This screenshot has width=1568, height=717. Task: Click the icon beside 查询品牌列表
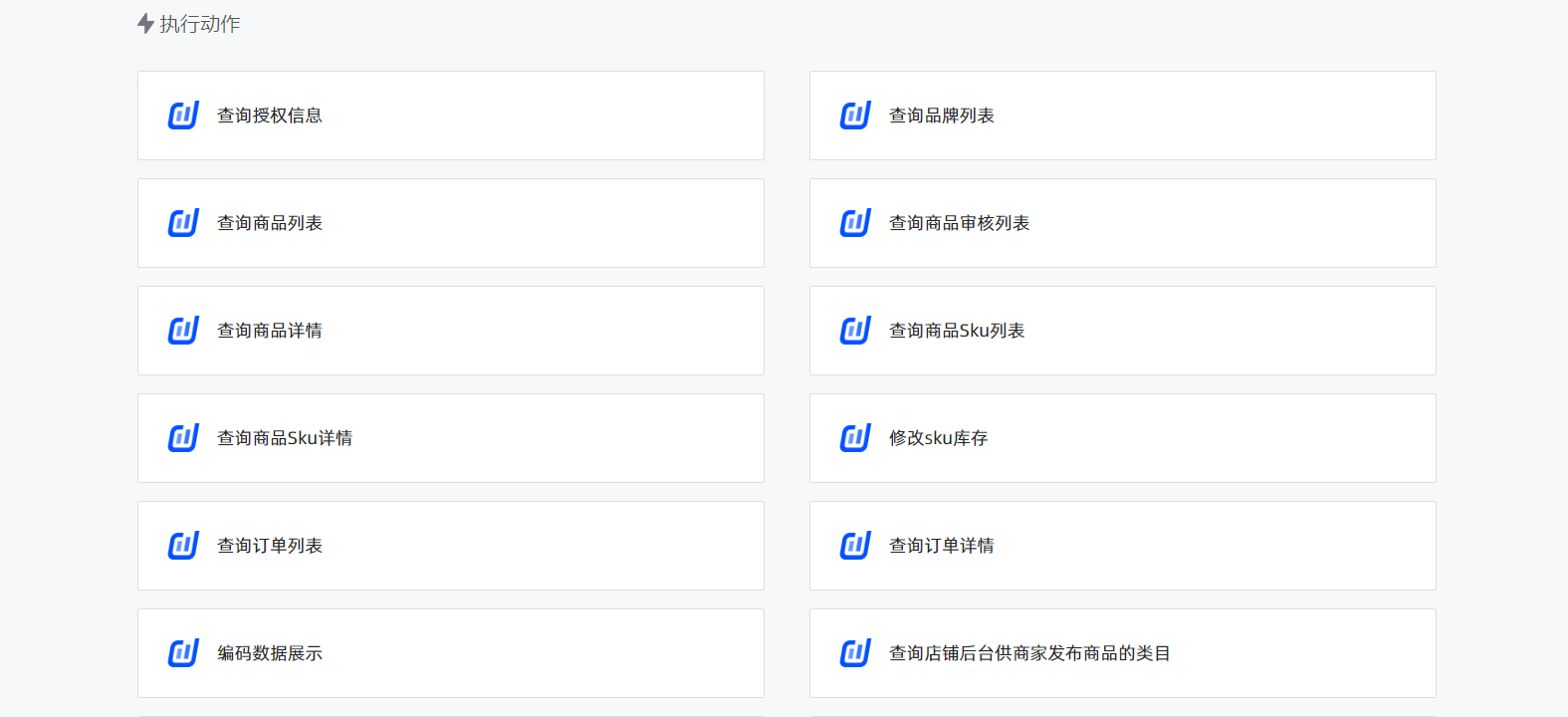[x=855, y=116]
